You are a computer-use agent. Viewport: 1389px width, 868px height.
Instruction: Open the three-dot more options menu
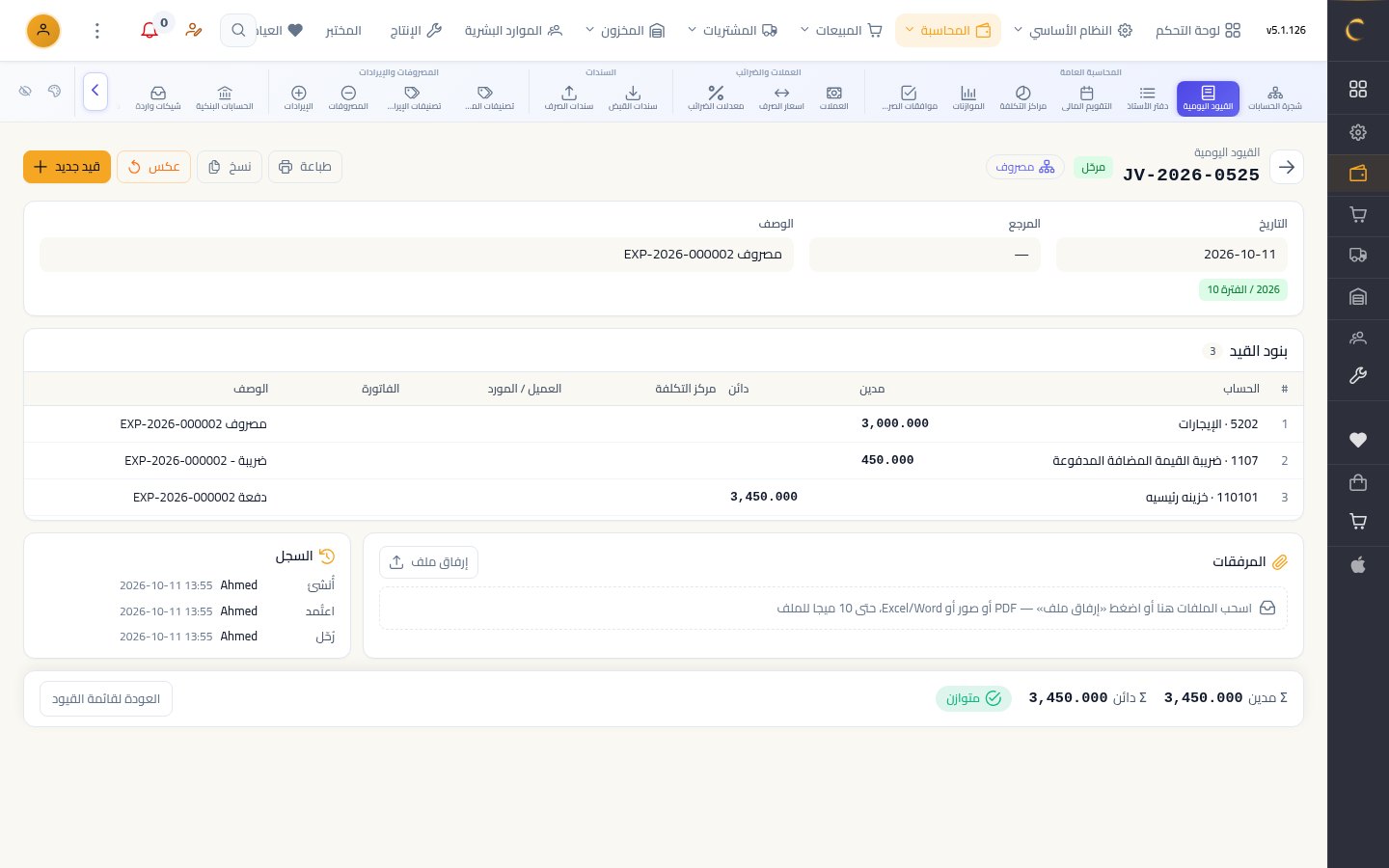(97, 31)
